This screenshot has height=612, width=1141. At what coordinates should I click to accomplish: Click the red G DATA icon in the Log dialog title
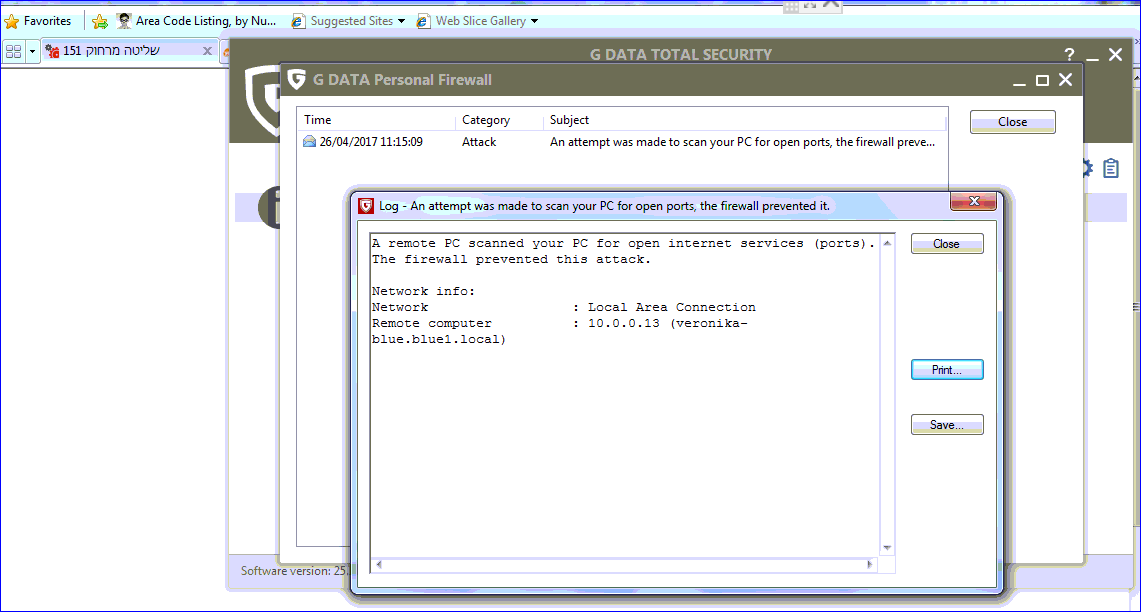coord(366,206)
